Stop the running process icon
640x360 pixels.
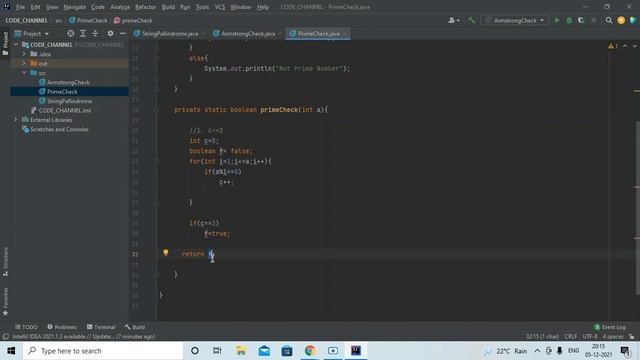[593, 20]
